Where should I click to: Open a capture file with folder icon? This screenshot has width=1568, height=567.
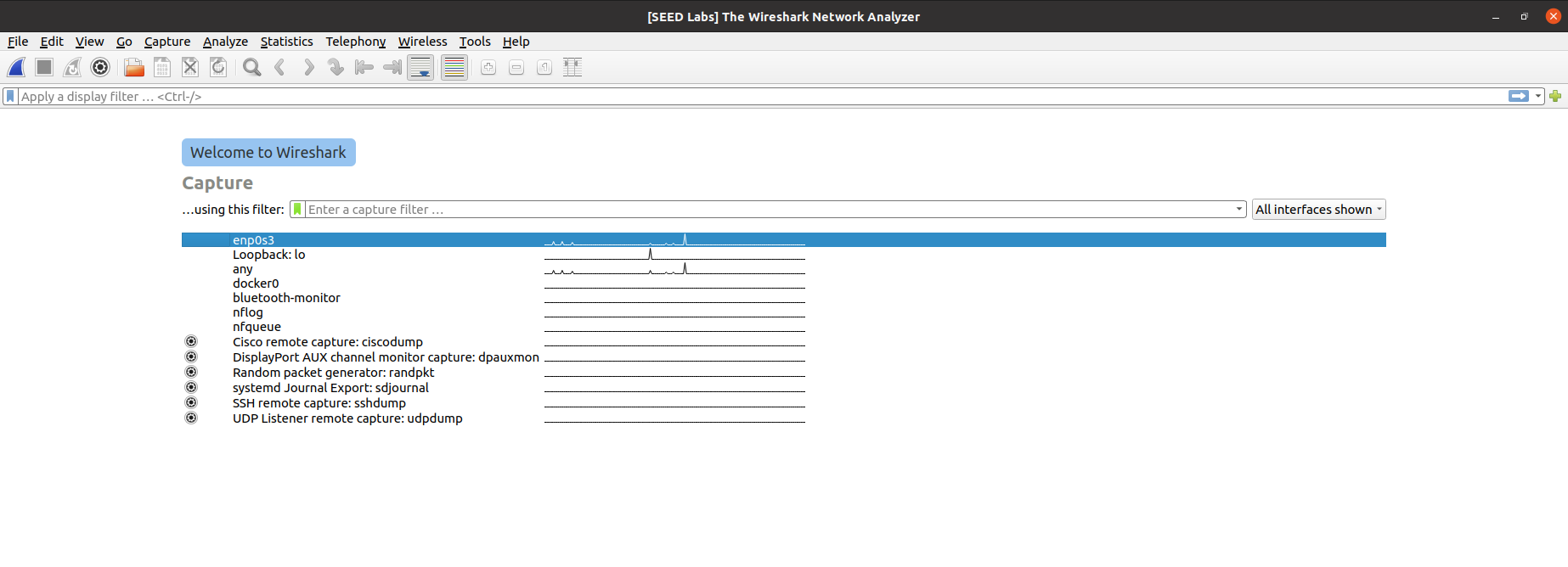click(x=133, y=67)
